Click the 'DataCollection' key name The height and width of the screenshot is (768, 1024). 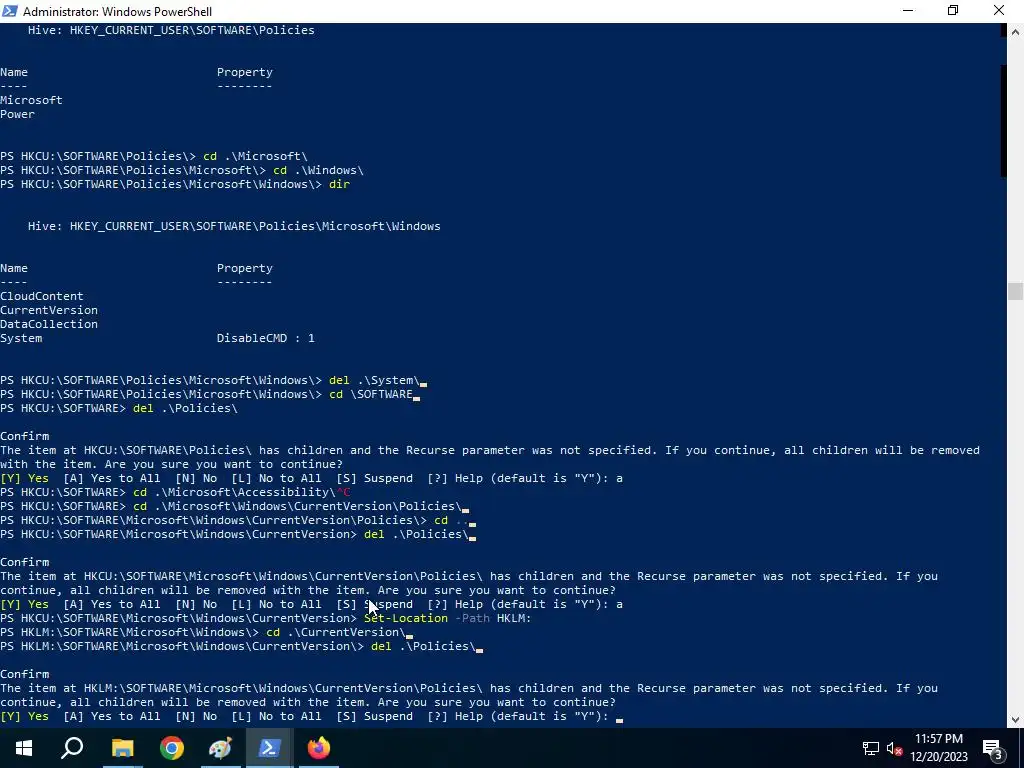point(49,324)
